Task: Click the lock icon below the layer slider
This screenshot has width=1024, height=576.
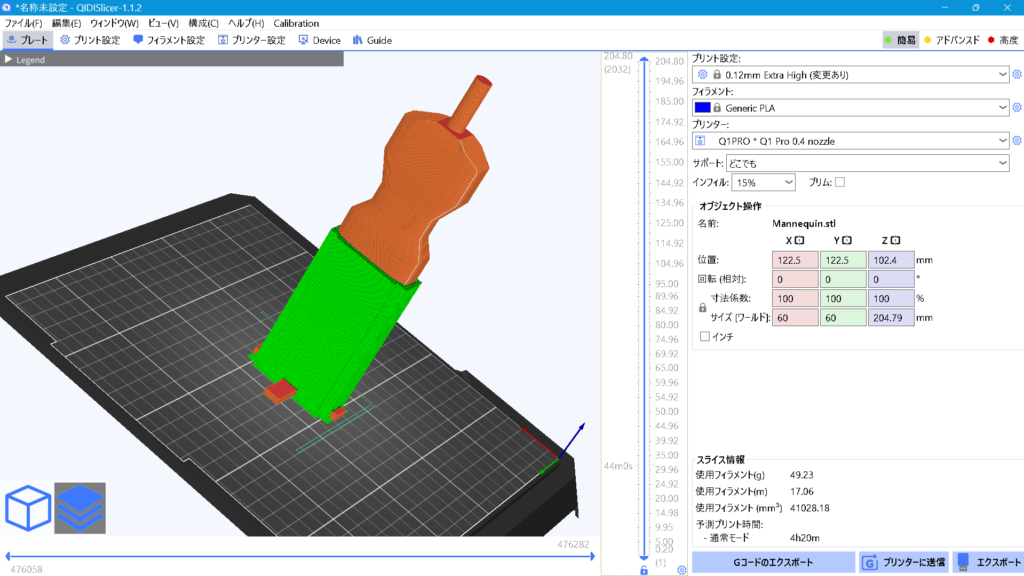Action: pos(644,570)
